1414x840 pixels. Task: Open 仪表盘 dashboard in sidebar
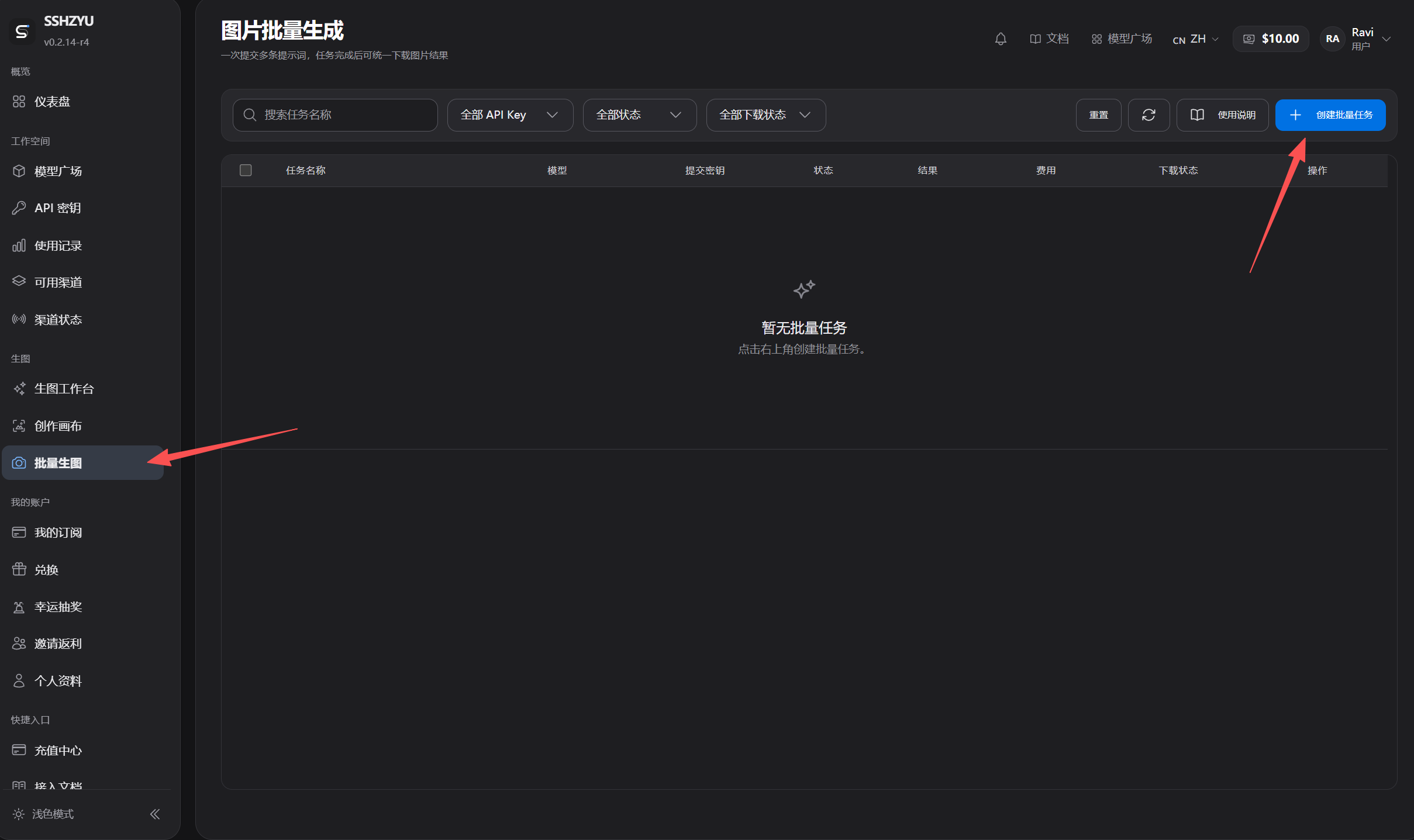tap(82, 102)
